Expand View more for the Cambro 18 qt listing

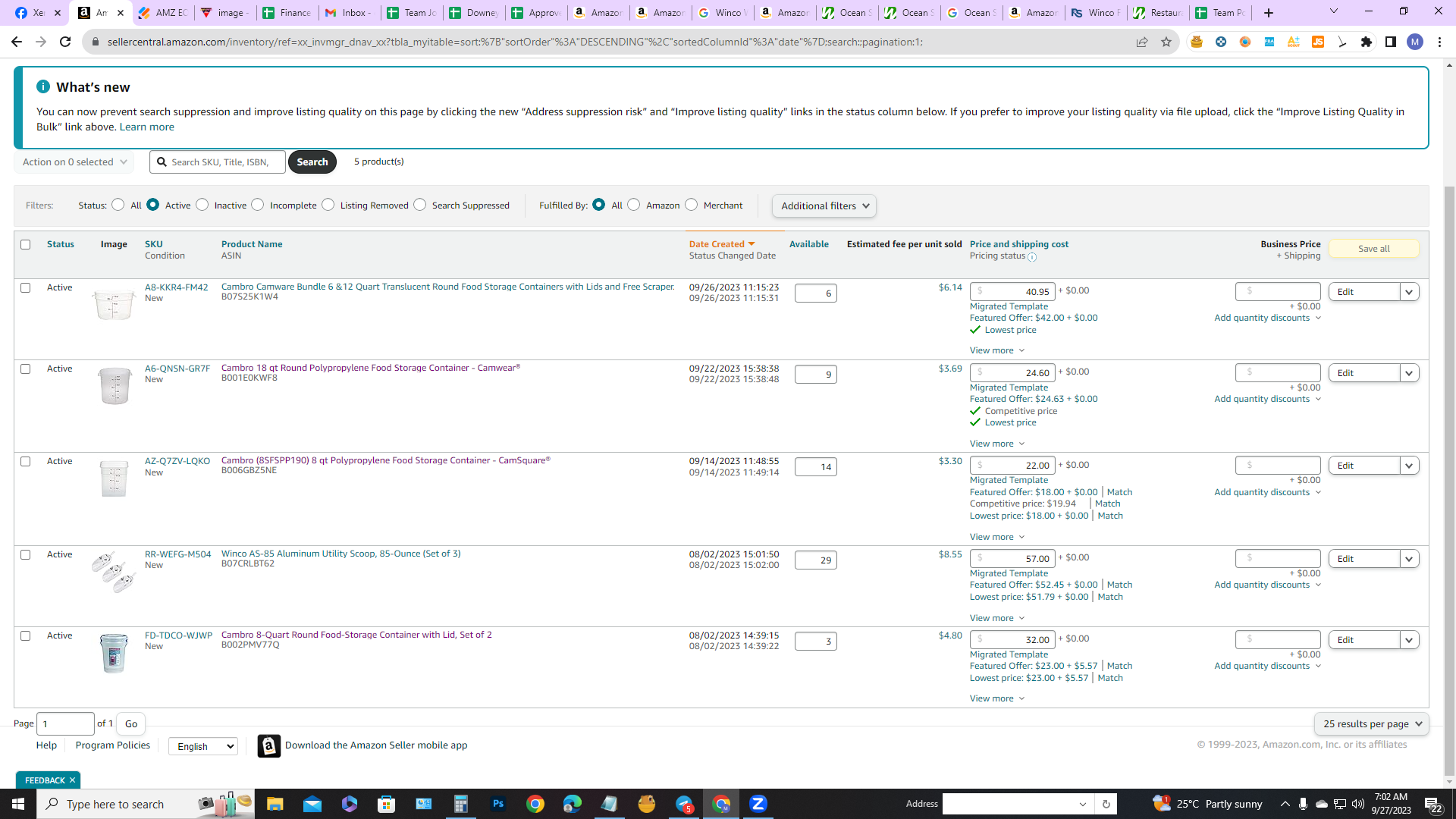[997, 444]
